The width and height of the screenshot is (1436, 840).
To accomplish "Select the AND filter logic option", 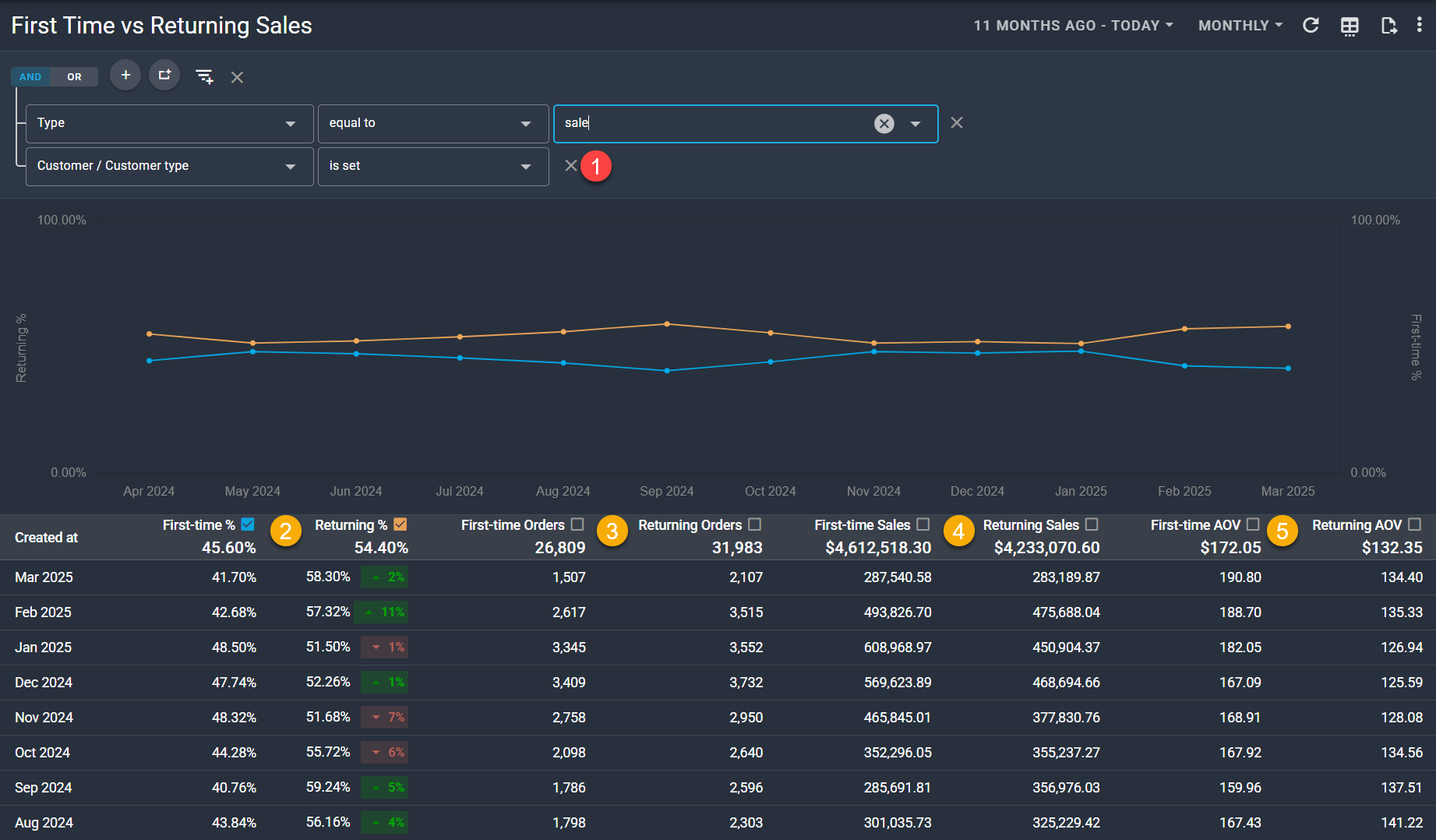I will [x=30, y=76].
